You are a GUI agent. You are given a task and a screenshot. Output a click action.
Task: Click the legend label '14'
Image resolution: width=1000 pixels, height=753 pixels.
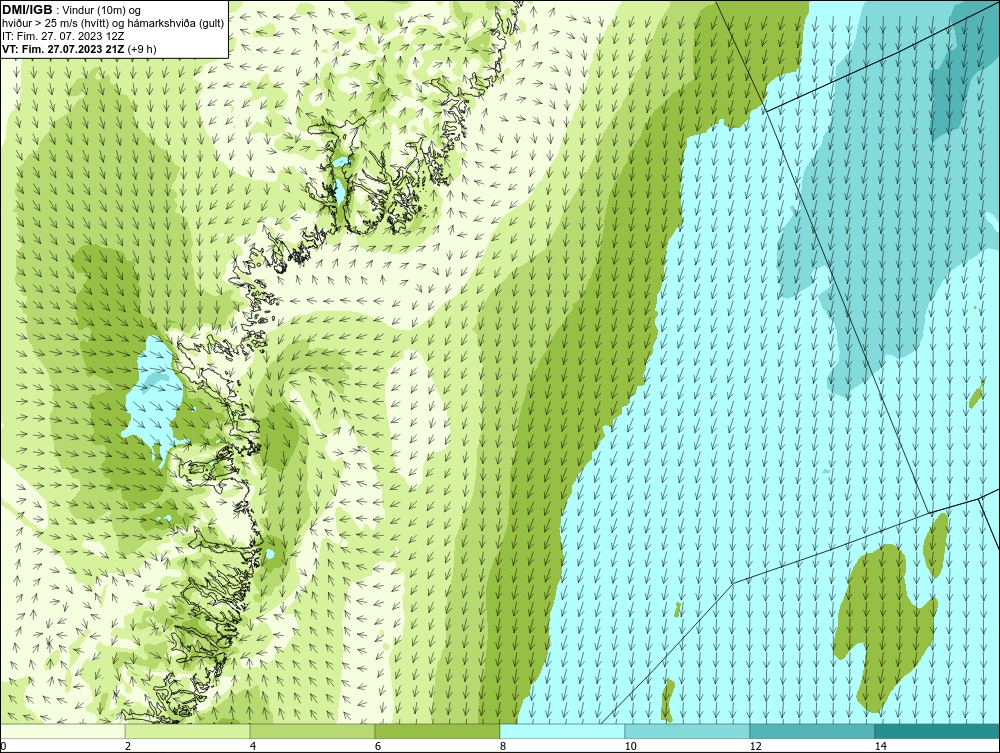point(881,747)
